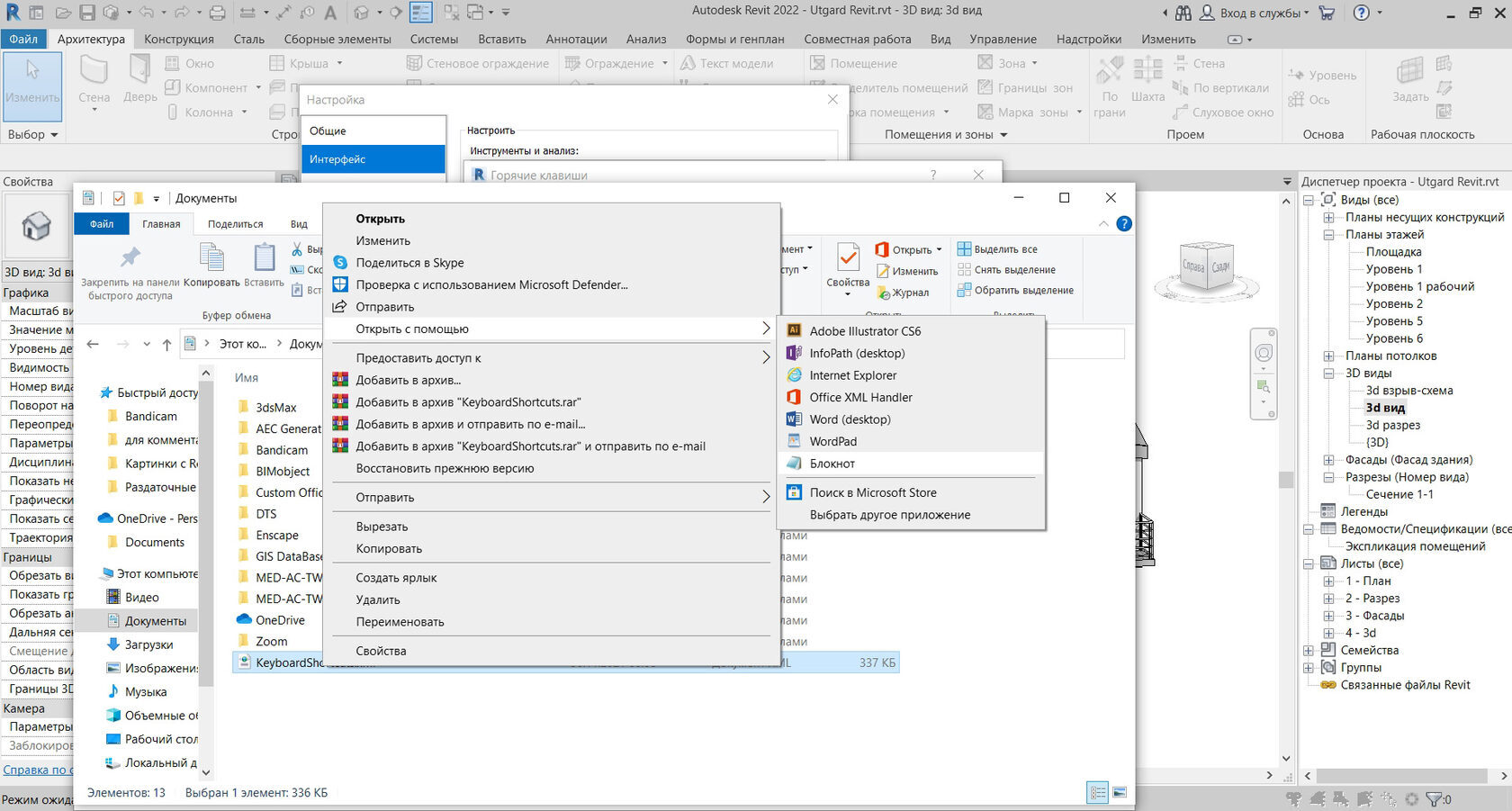Select Уровень 1 рабочий floor plan
This screenshot has height=811, width=1512.
pyautogui.click(x=1419, y=286)
